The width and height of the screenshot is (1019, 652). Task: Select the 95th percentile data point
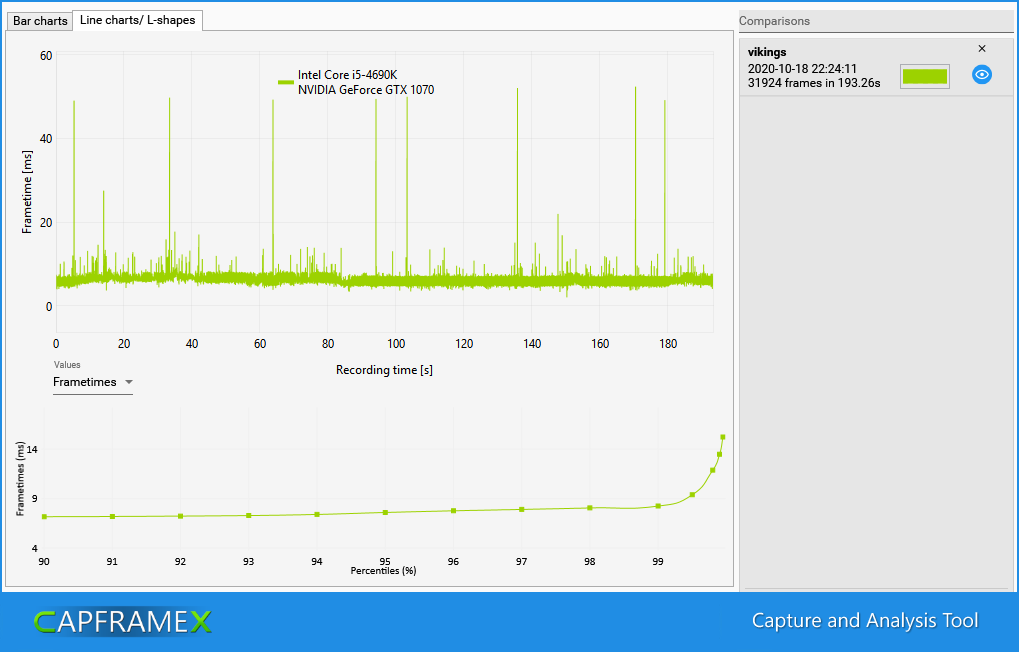click(385, 513)
